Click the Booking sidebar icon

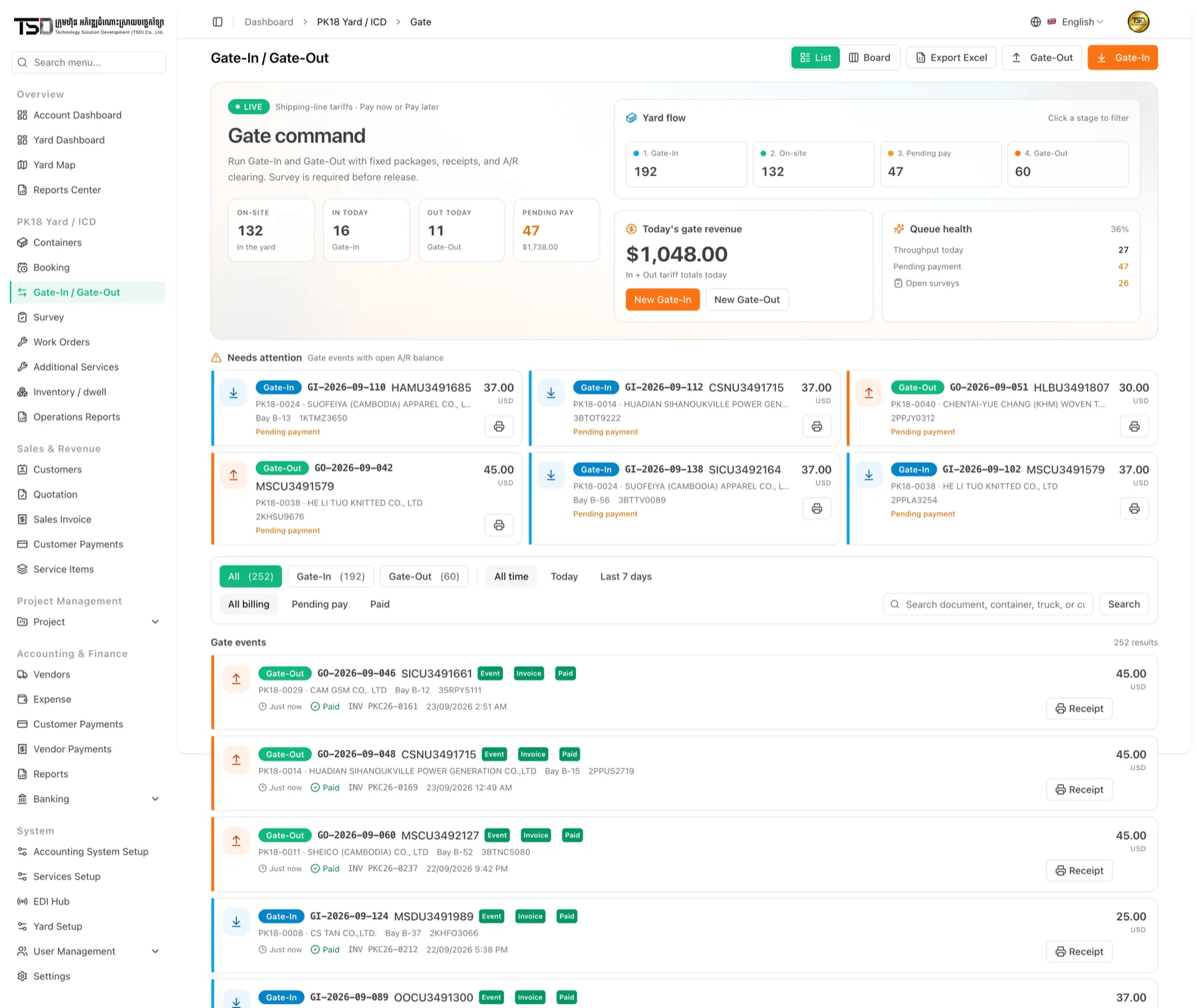coord(23,267)
